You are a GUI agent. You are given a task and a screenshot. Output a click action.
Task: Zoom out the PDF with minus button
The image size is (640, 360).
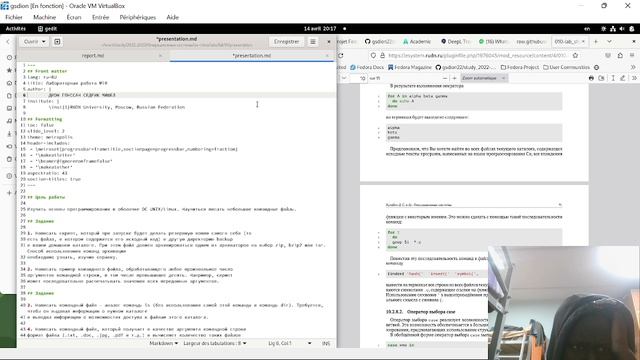[445, 78]
